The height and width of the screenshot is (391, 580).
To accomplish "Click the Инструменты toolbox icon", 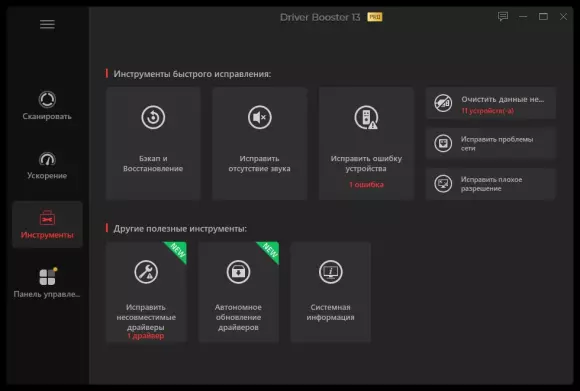I will [47, 218].
